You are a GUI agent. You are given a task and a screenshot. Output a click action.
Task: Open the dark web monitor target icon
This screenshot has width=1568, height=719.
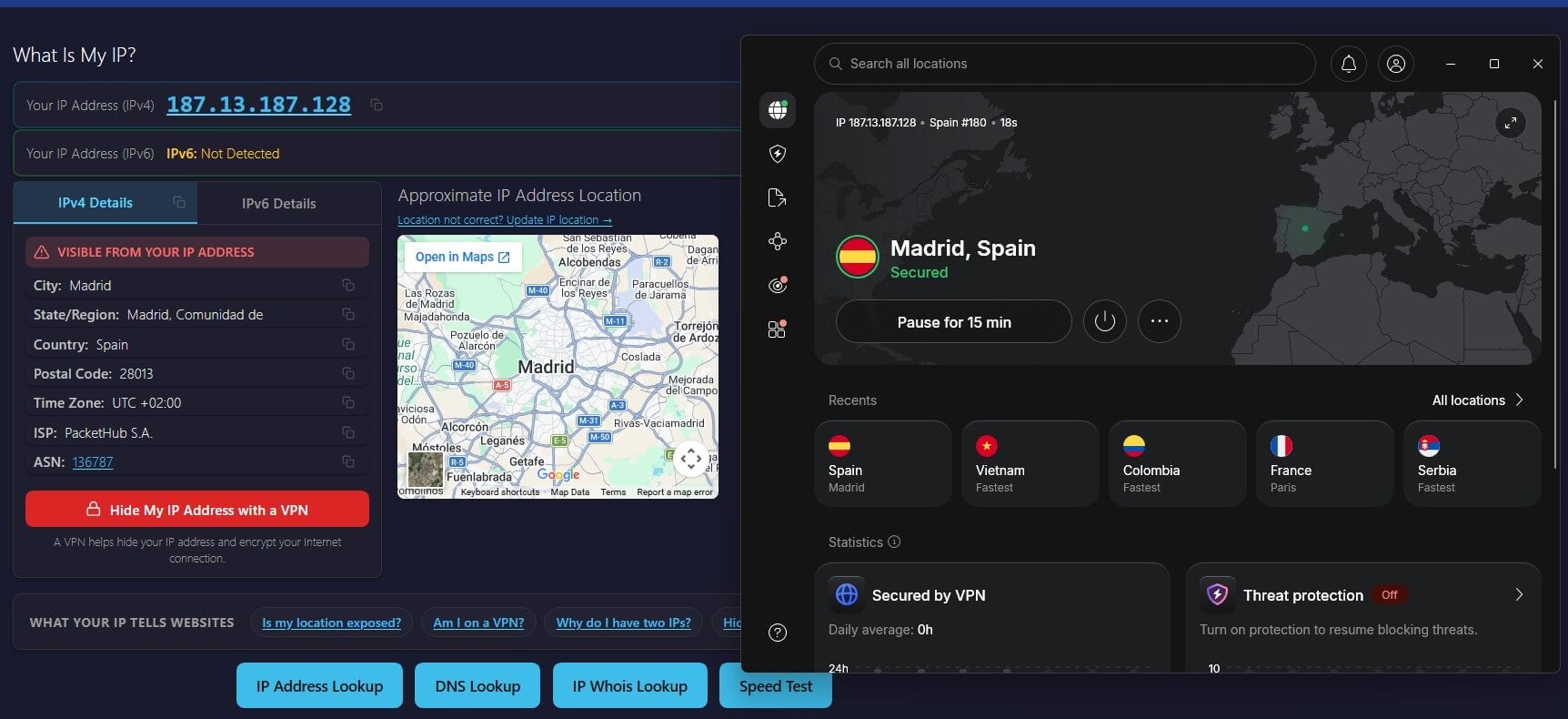pyautogui.click(x=778, y=285)
